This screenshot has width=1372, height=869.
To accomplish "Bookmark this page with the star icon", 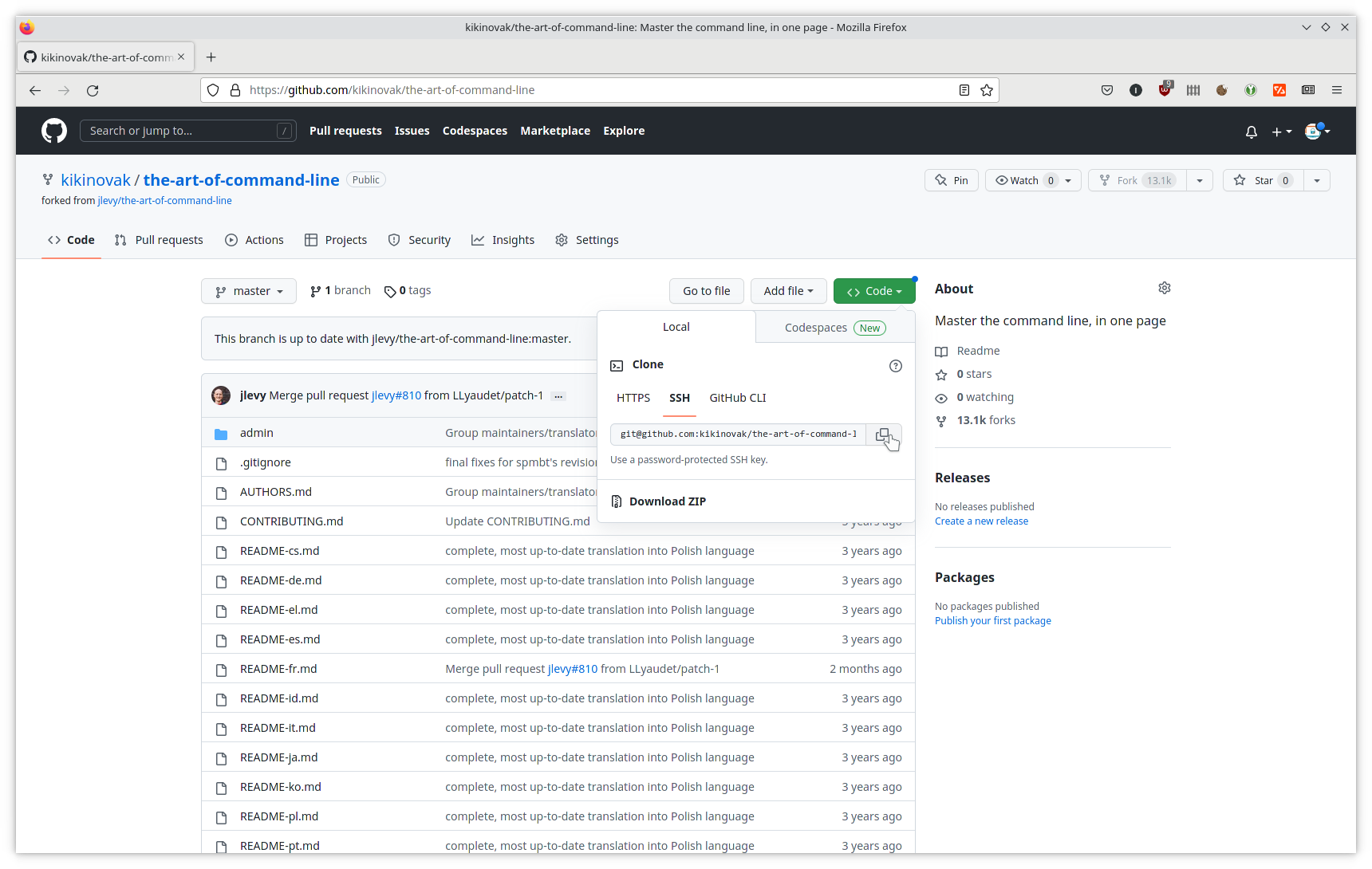I will [987, 90].
